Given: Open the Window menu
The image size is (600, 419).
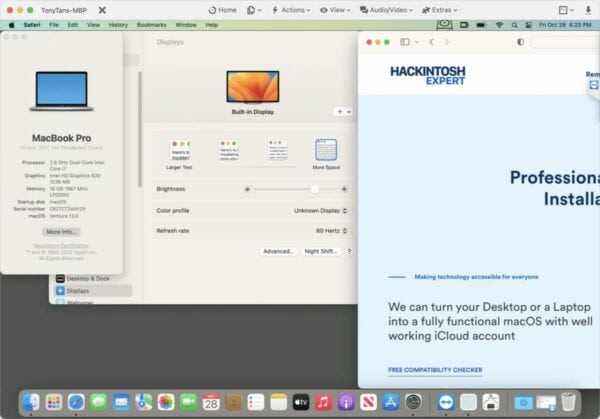Looking at the screenshot, I should (x=186, y=25).
